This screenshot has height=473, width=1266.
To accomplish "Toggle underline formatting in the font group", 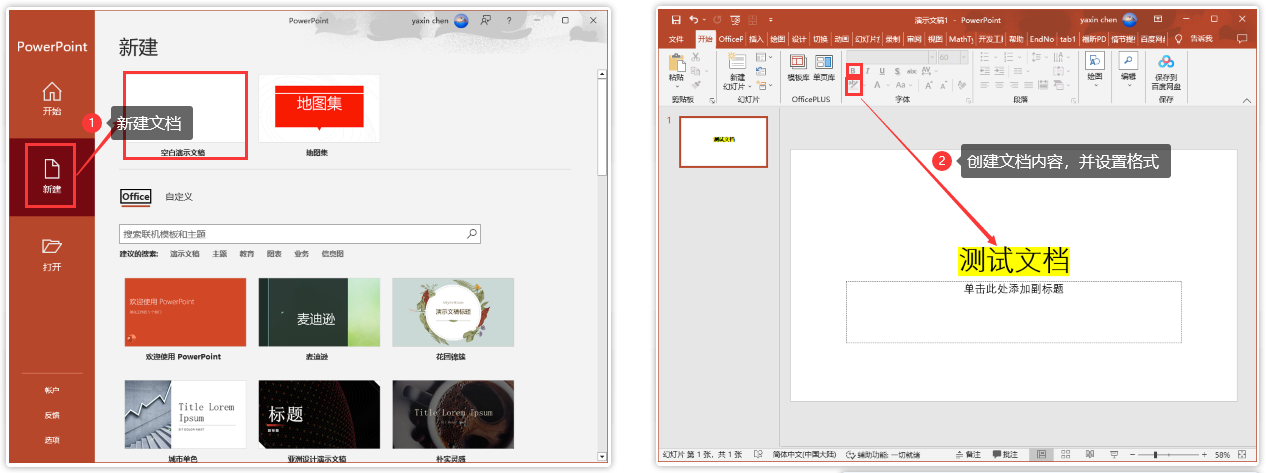I will pos(883,71).
